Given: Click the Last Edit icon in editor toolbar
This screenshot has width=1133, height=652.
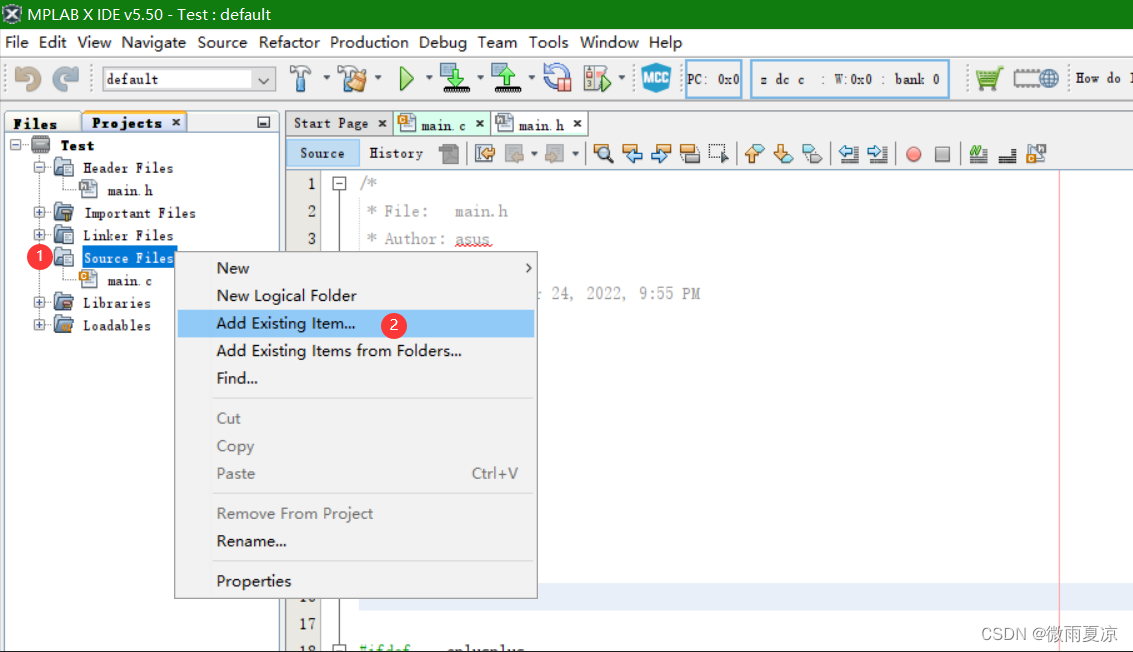Looking at the screenshot, I should point(485,153).
